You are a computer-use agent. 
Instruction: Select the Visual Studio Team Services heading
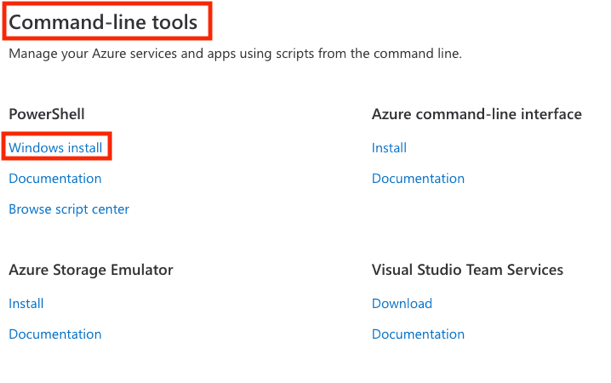click(468, 270)
